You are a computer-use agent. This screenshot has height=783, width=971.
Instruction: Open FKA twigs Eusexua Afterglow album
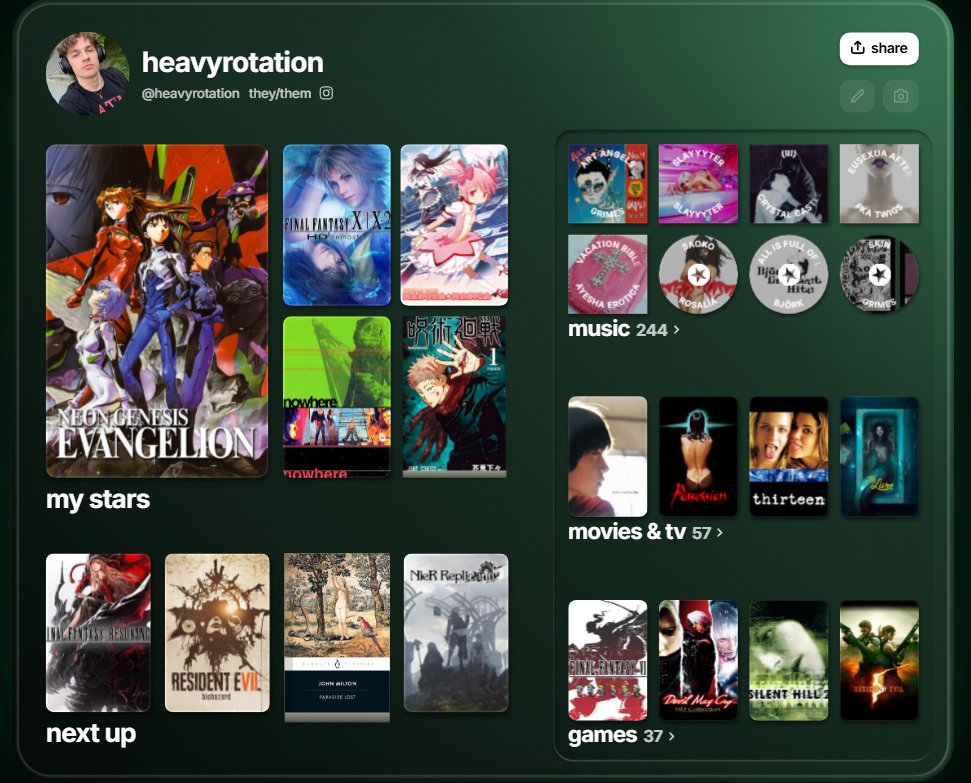[879, 183]
